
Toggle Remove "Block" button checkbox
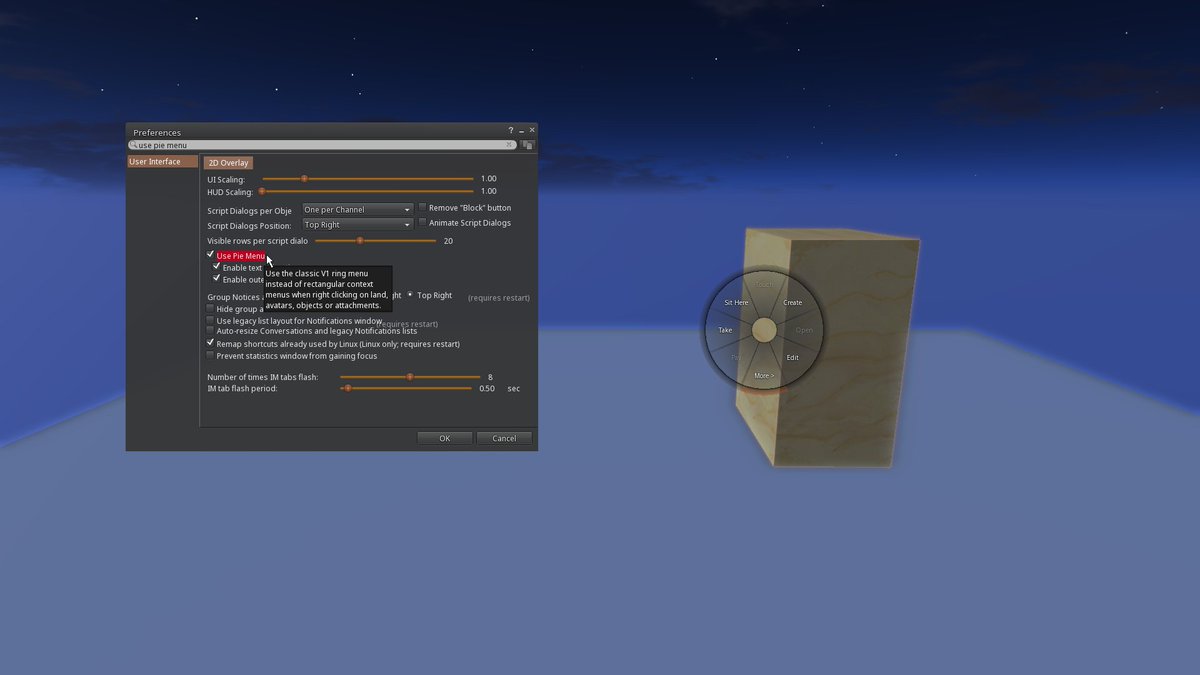pos(423,207)
